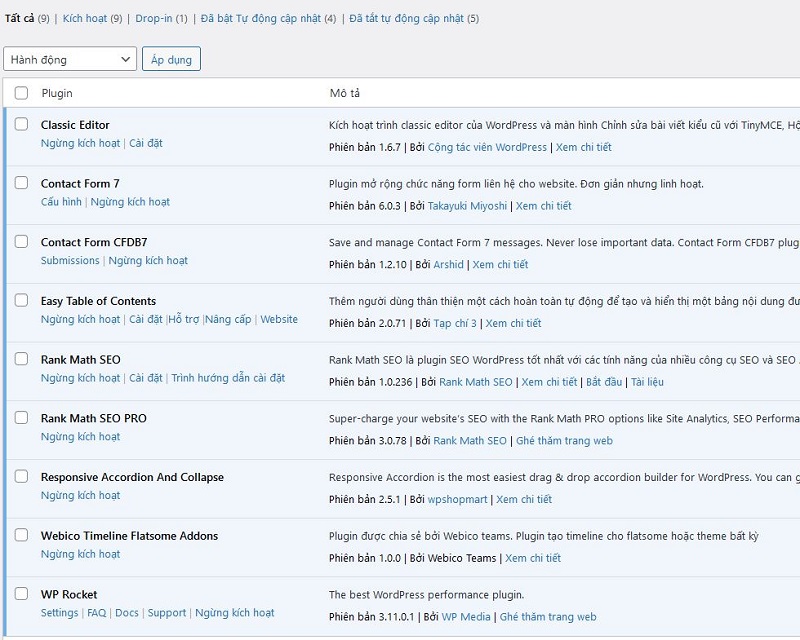Open Rank Math SEO Tài liệu link
Screen dimensions: 800x640
coord(647,382)
